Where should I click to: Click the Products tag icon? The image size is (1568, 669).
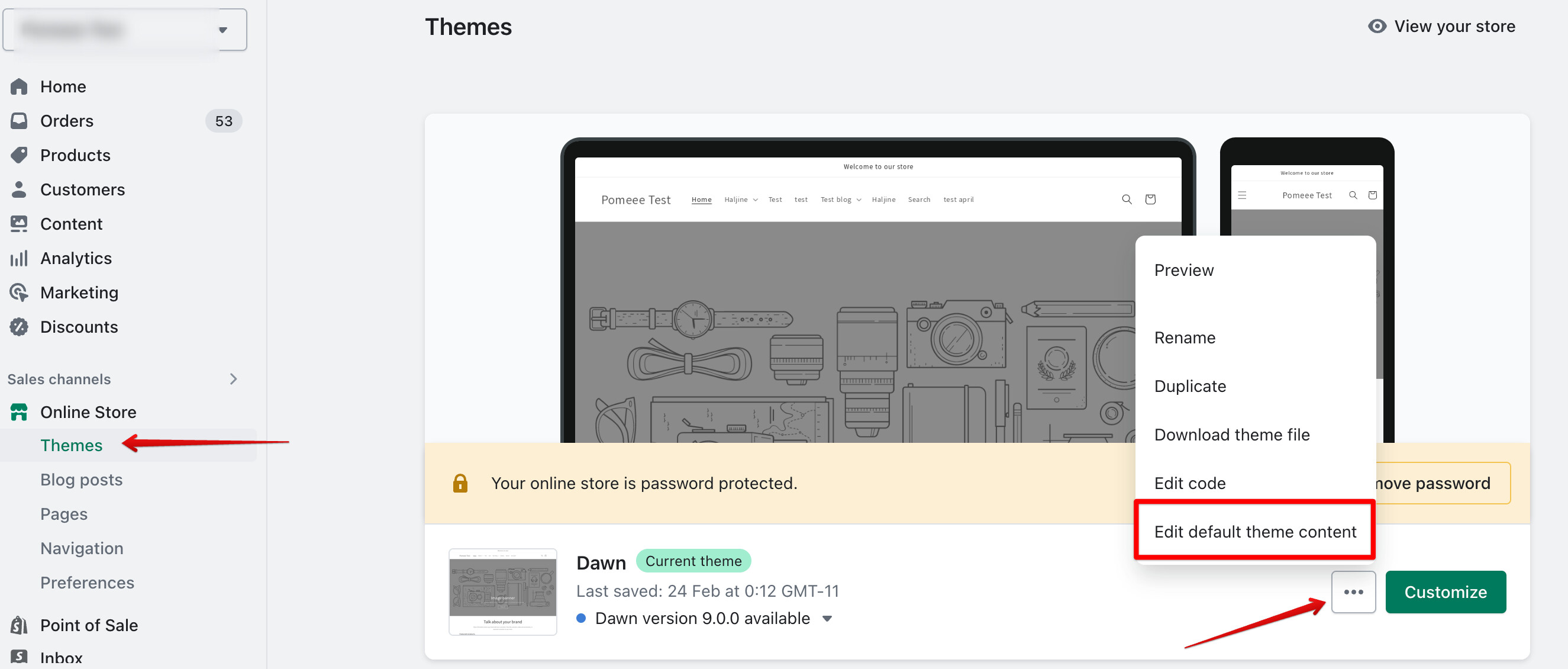coord(19,155)
